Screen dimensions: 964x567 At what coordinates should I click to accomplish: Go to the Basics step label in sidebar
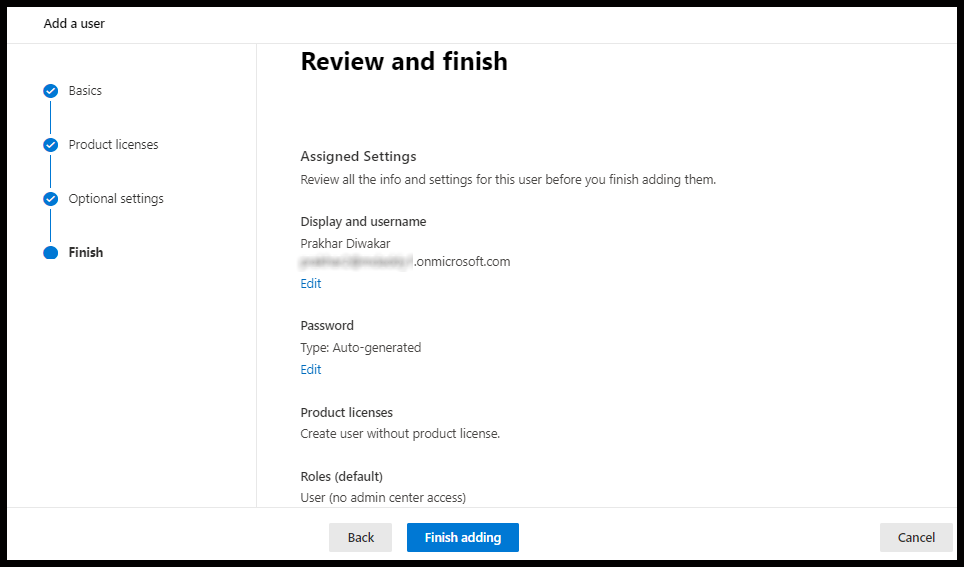[x=85, y=91]
